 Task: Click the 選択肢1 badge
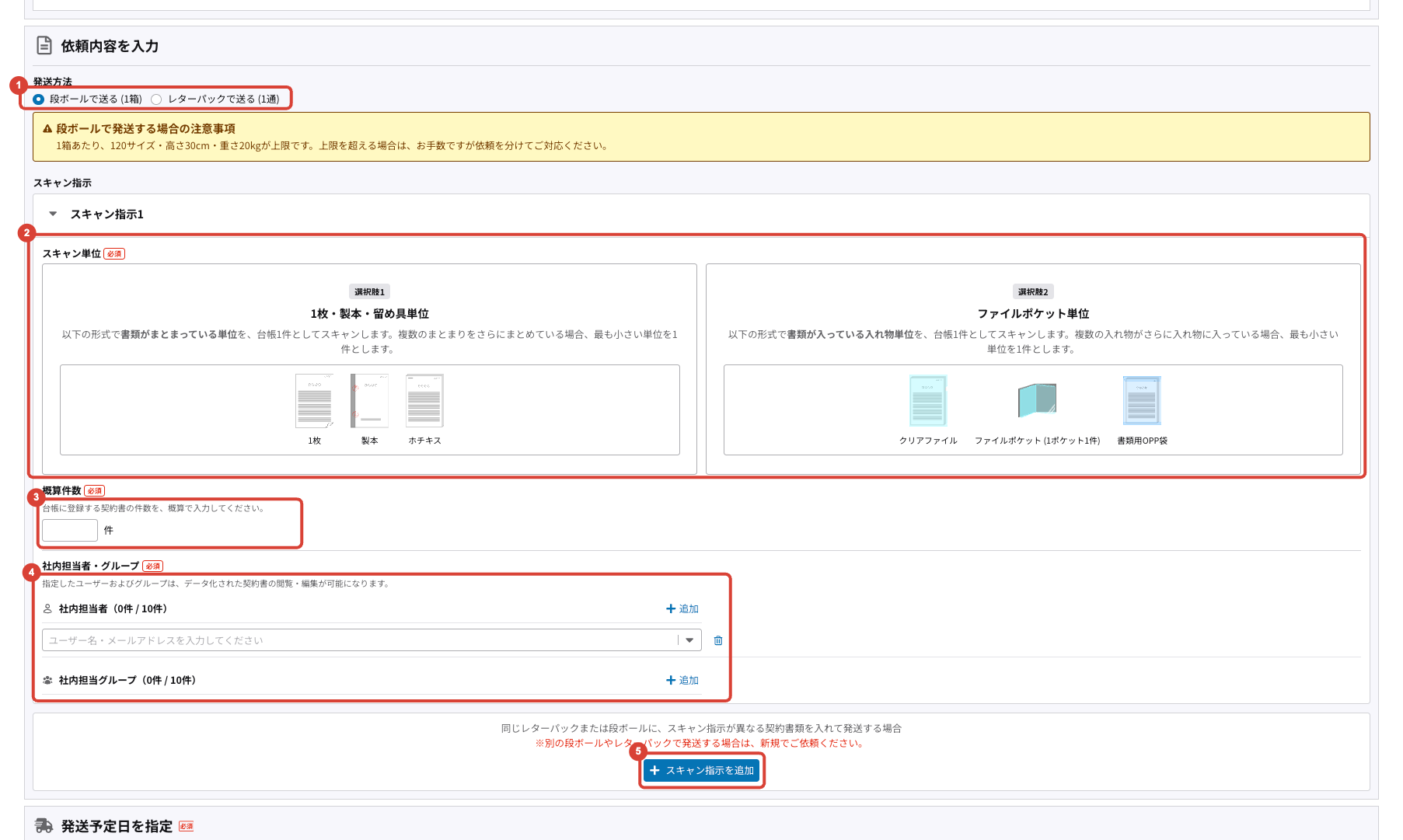[369, 292]
